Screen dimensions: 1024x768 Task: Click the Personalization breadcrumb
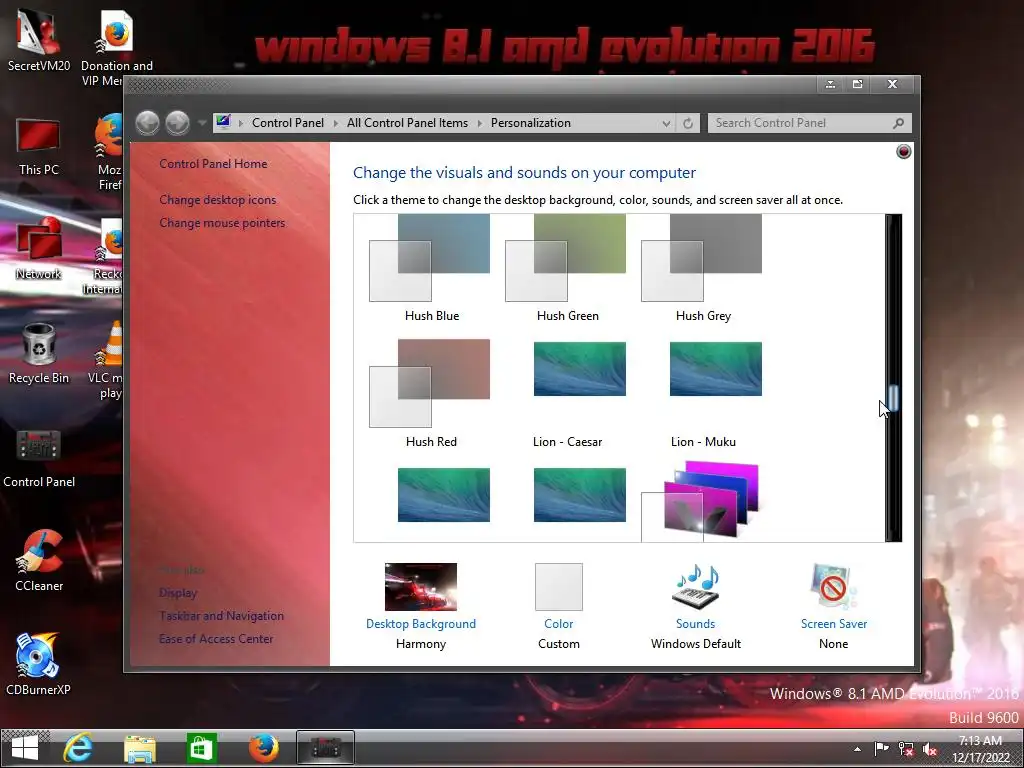[x=531, y=123]
